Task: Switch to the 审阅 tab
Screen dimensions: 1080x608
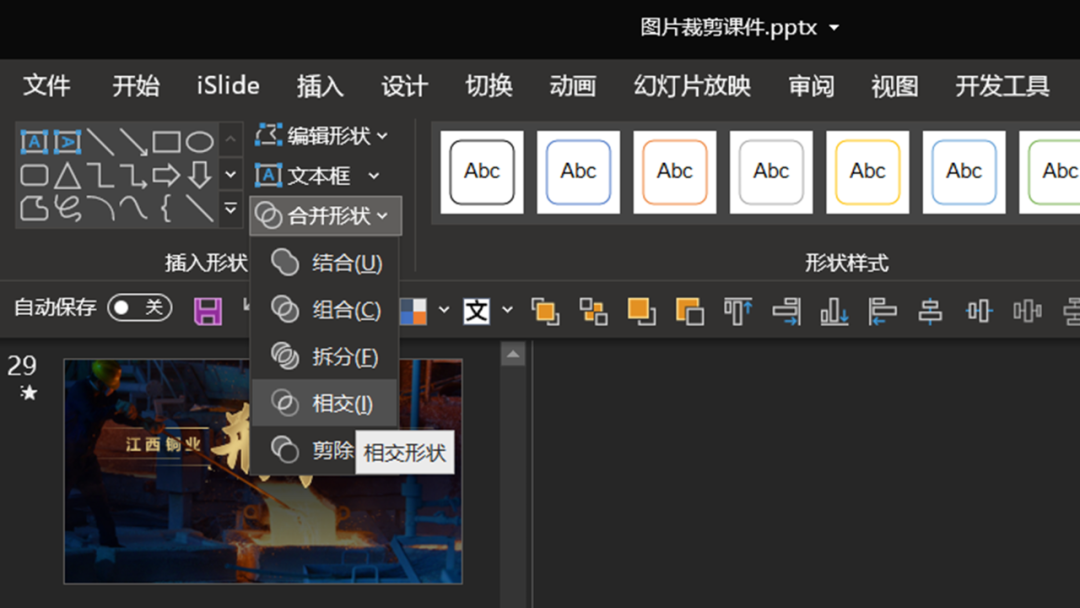Action: click(x=811, y=86)
